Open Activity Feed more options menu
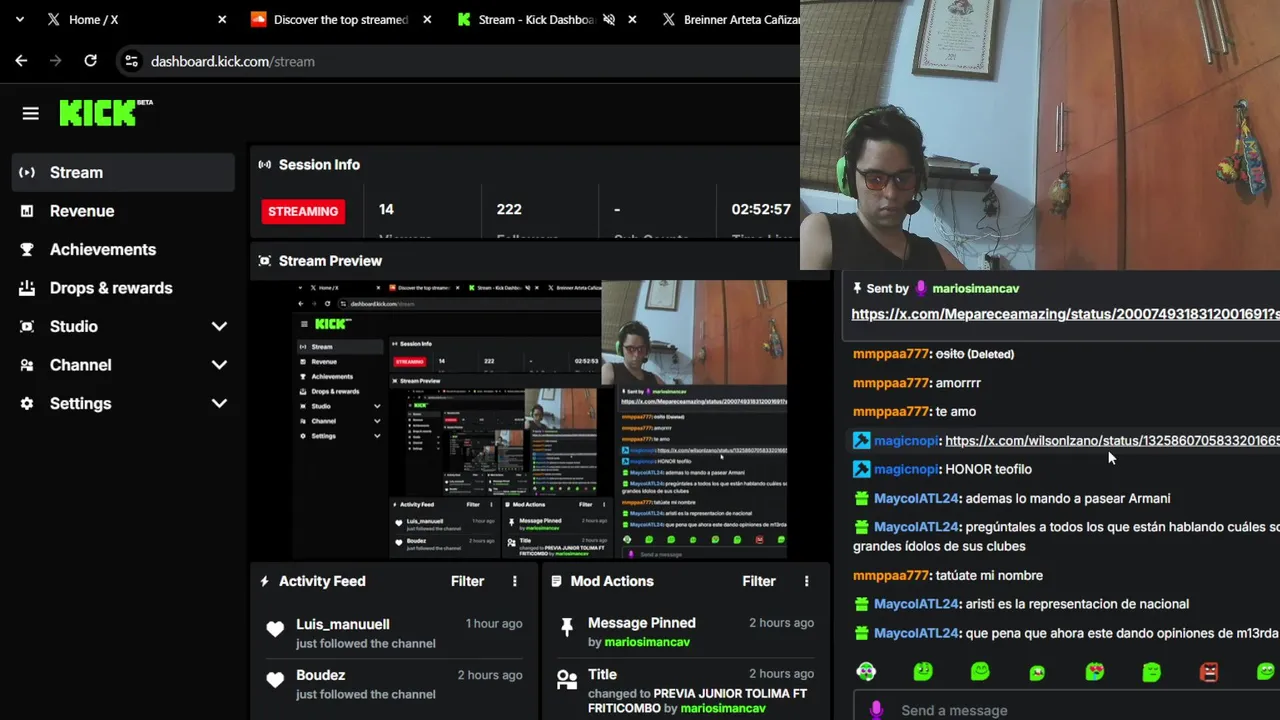 click(x=515, y=581)
